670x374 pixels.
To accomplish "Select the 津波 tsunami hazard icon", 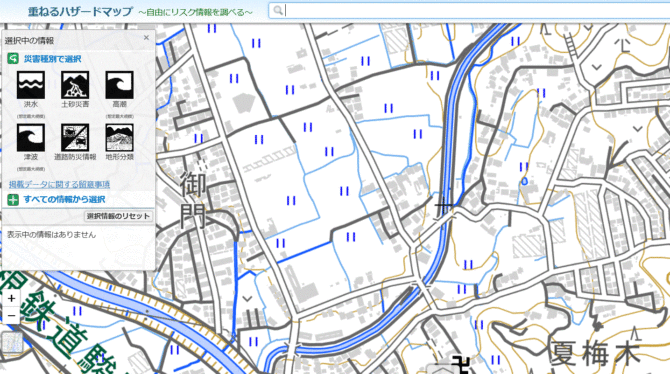I will 31,138.
